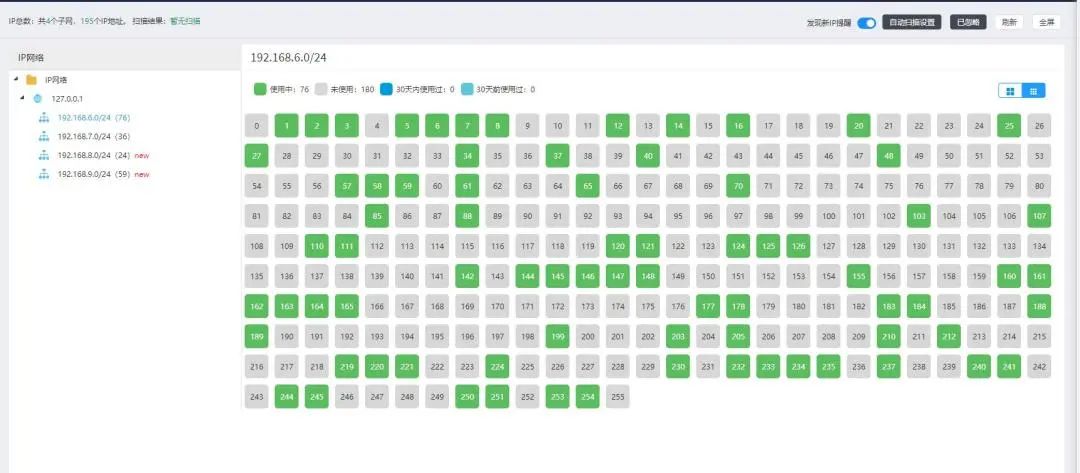This screenshot has height=473, width=1080.
Task: Click the 暂无扫描 scan result text
Action: tap(185, 21)
